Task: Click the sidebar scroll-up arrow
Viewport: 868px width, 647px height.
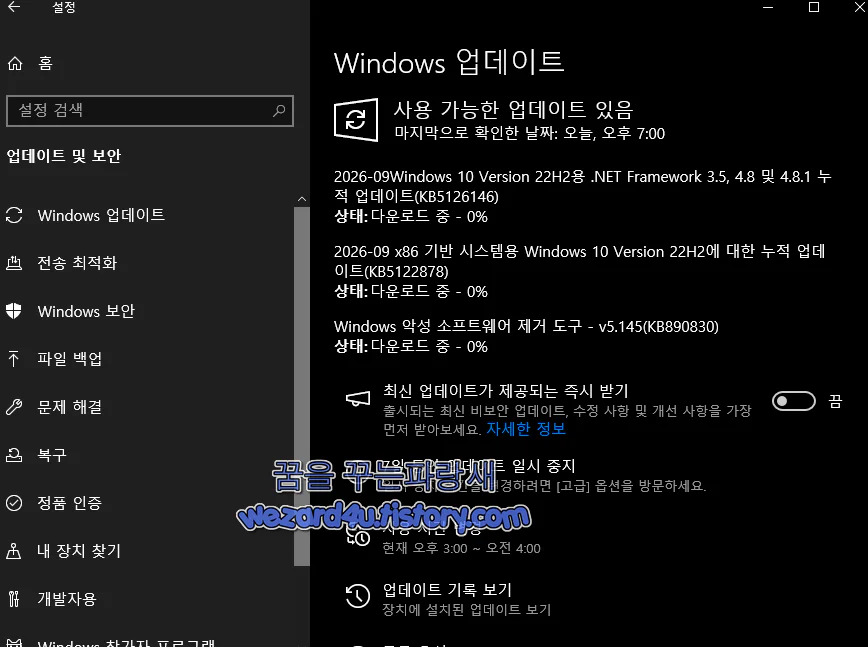Action: point(302,199)
